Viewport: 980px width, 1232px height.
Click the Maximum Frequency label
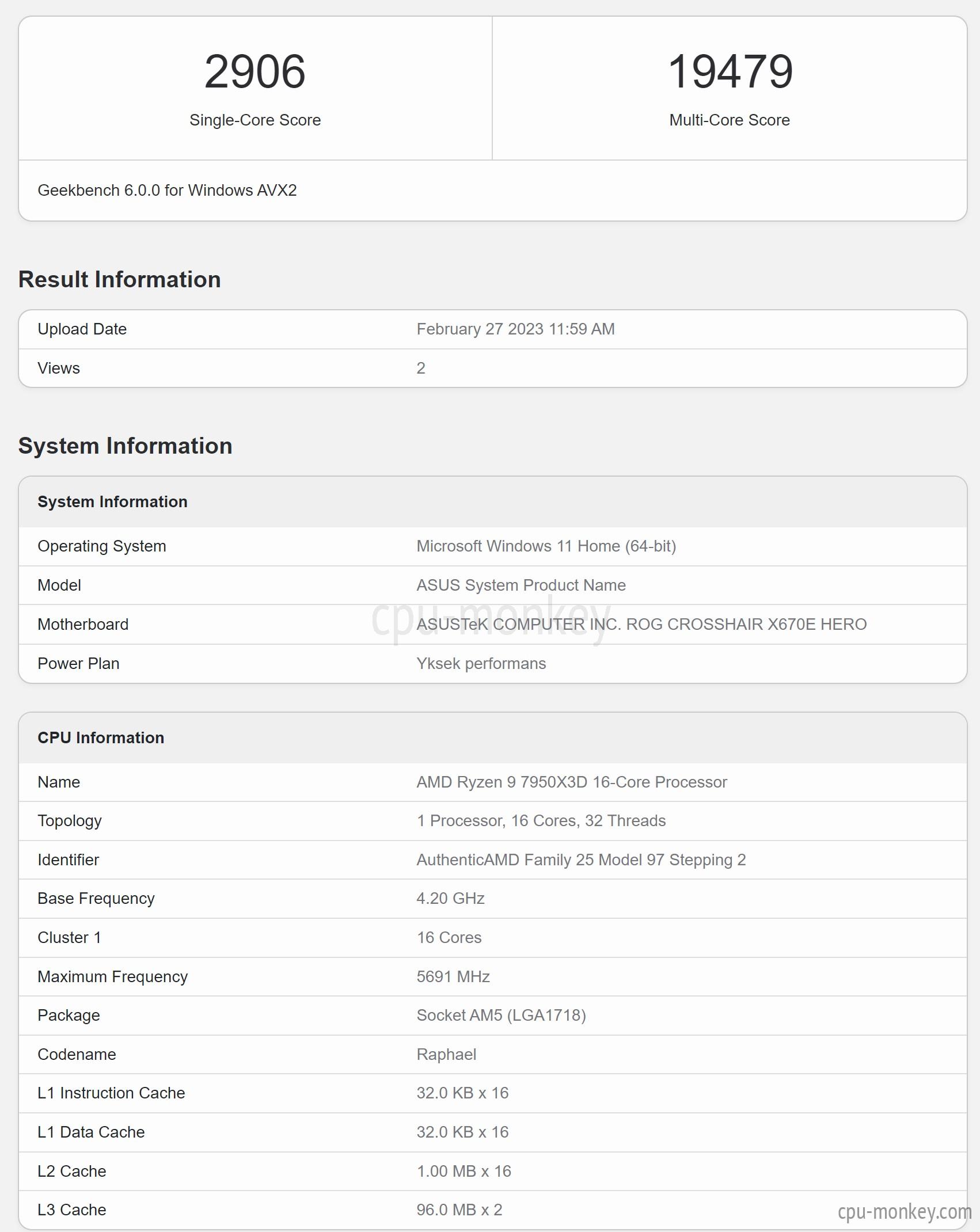pyautogui.click(x=113, y=976)
